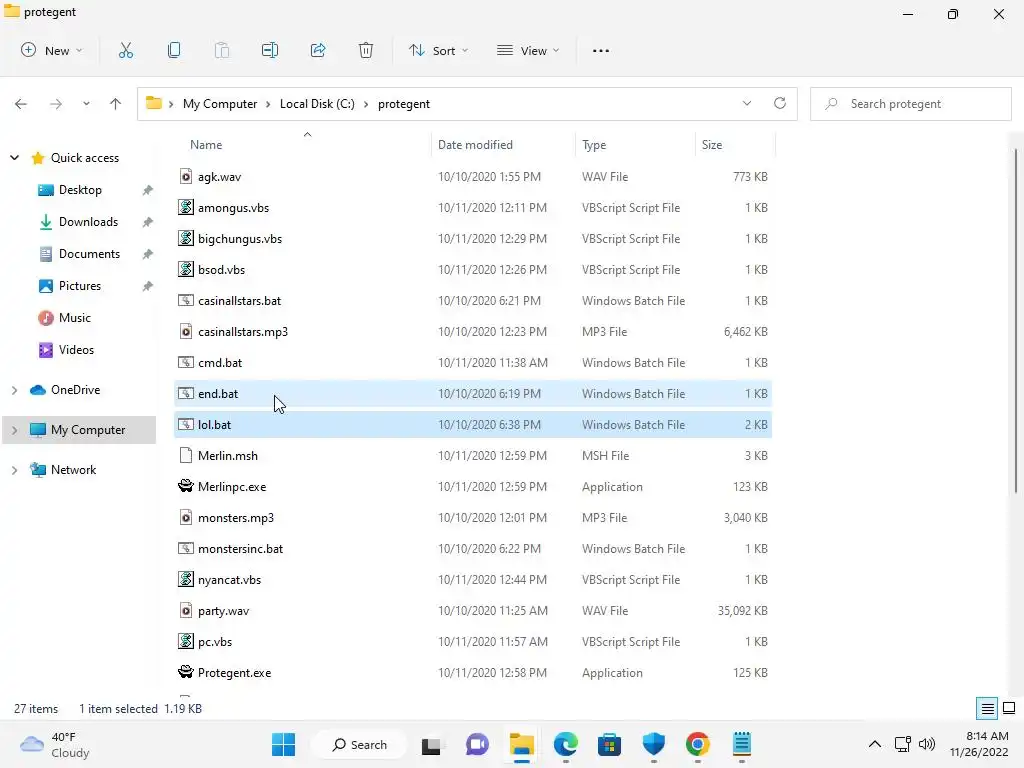Show hidden system tray icons
This screenshot has width=1024, height=768.
(x=874, y=744)
